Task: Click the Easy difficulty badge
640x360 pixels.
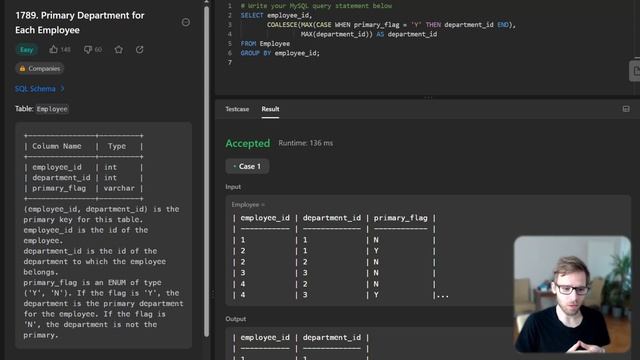Action: (x=27, y=50)
